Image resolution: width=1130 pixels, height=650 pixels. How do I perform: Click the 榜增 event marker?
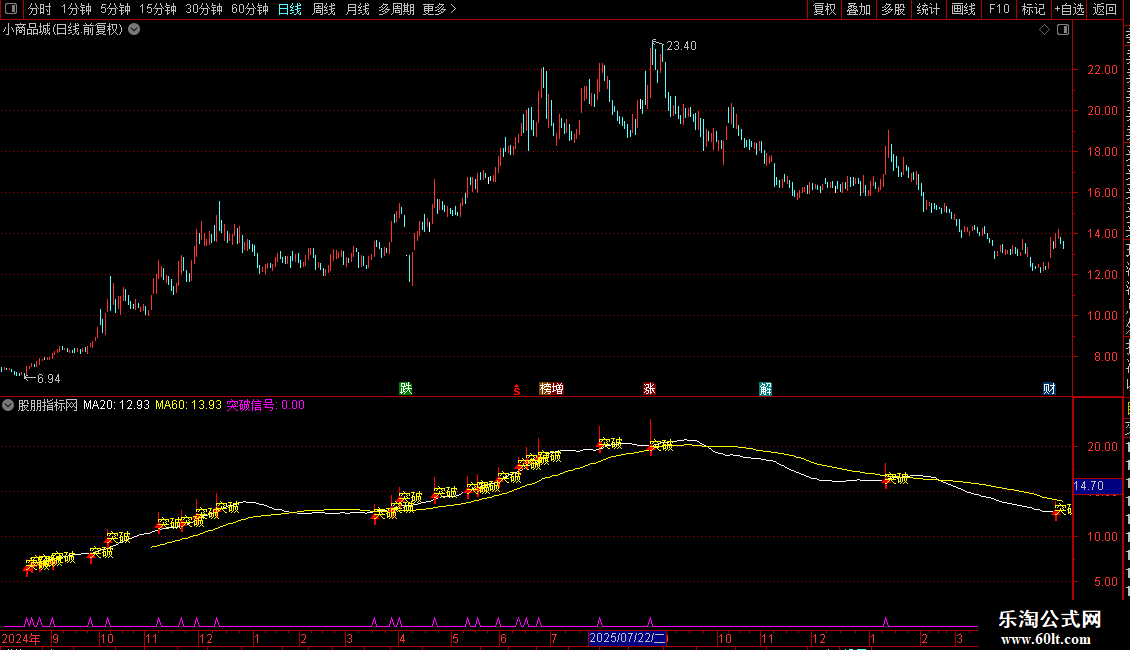point(551,389)
